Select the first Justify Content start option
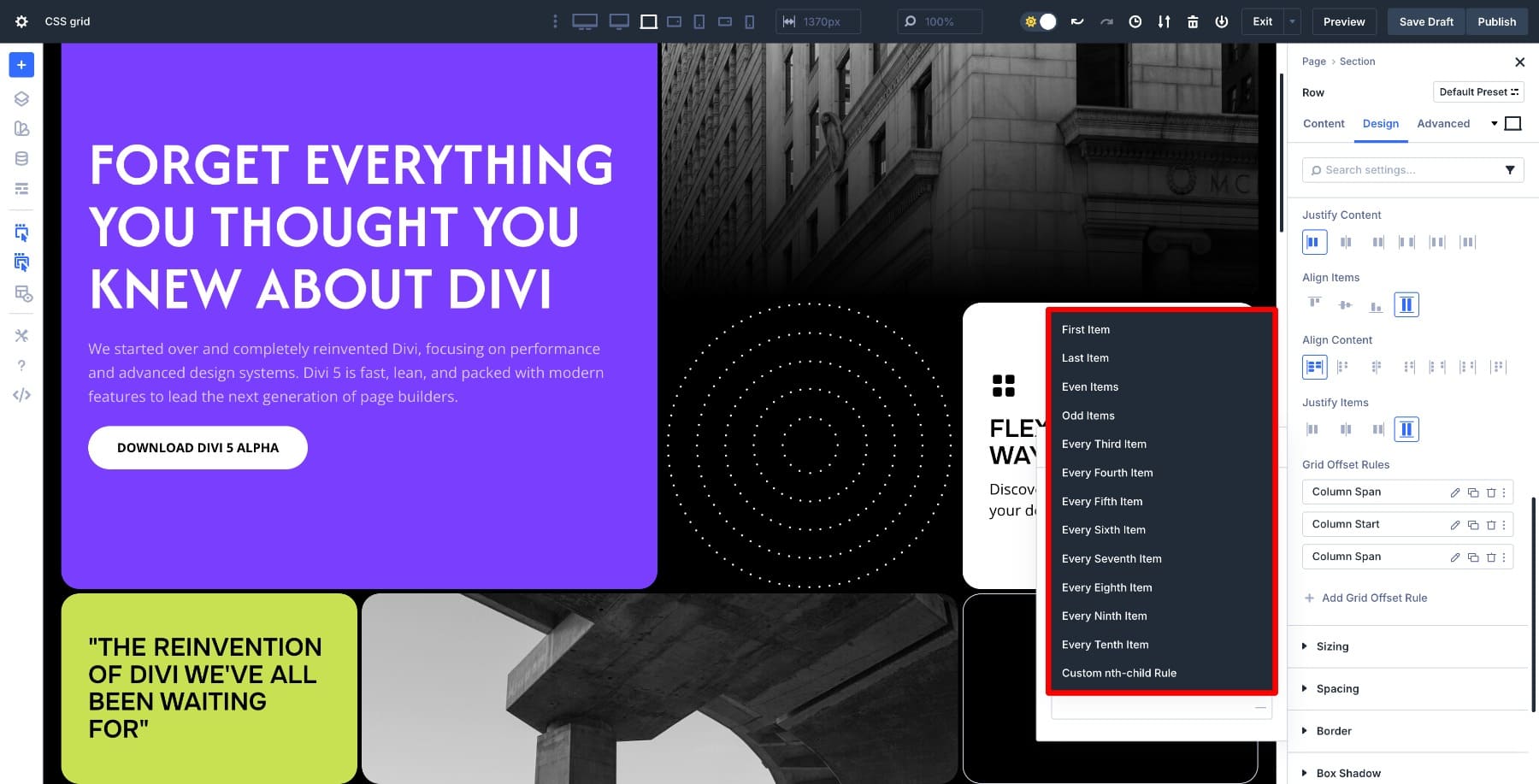The image size is (1539, 784). pyautogui.click(x=1314, y=242)
